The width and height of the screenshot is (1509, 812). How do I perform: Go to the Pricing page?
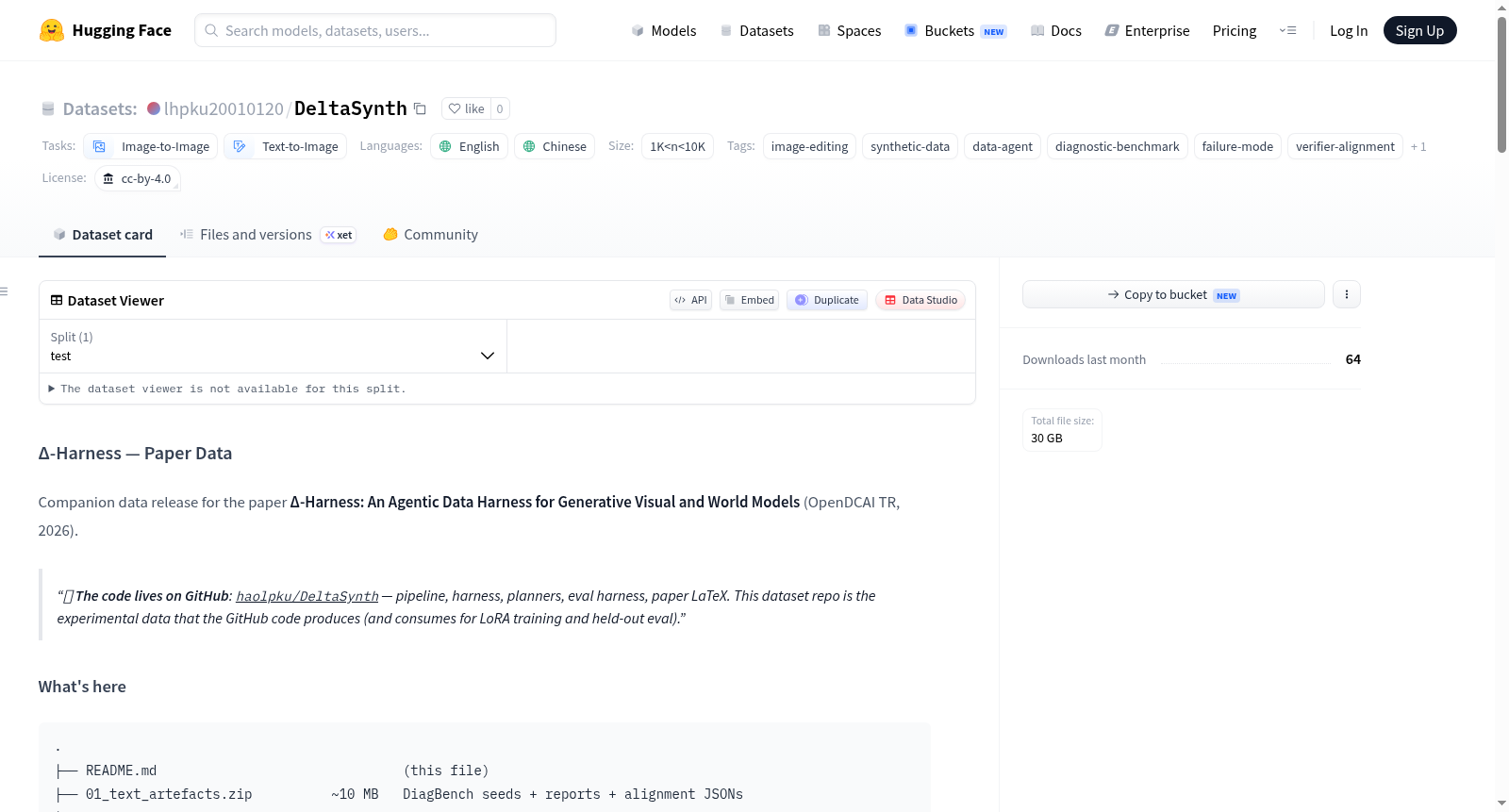pos(1235,30)
